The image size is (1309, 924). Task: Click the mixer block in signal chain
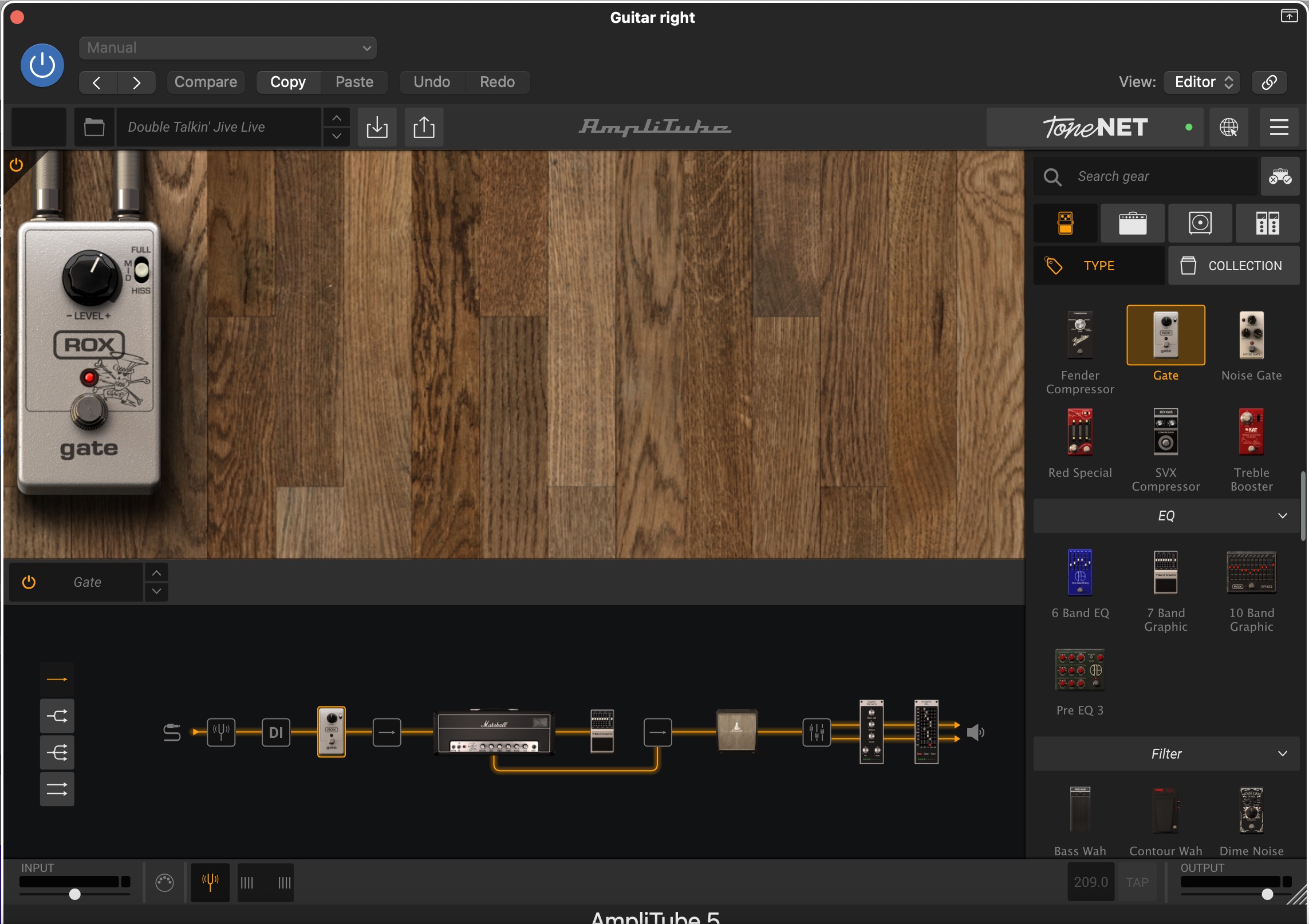(817, 732)
